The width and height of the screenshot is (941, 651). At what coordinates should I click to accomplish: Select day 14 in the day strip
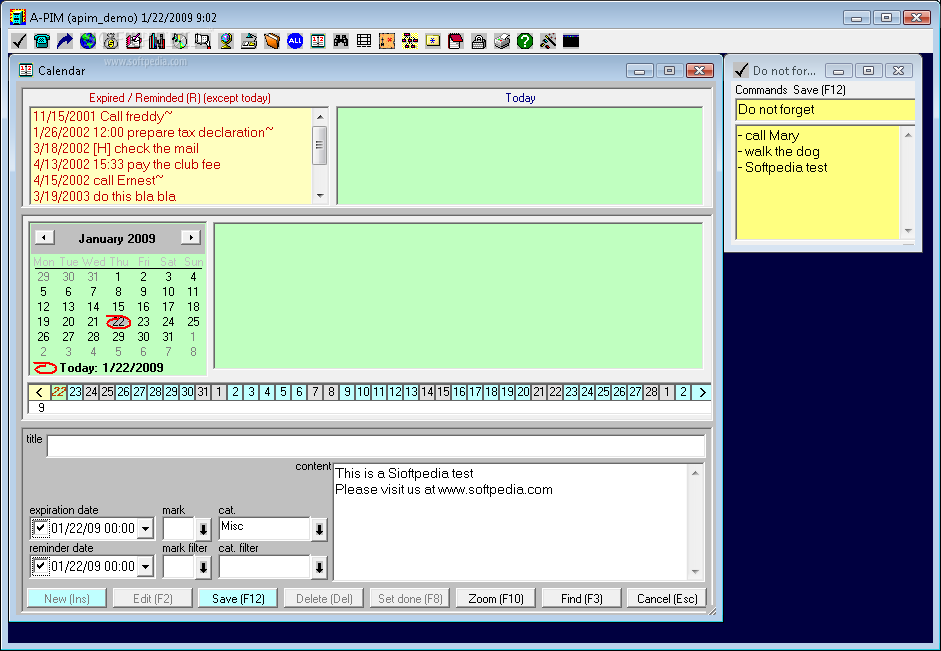coord(427,392)
